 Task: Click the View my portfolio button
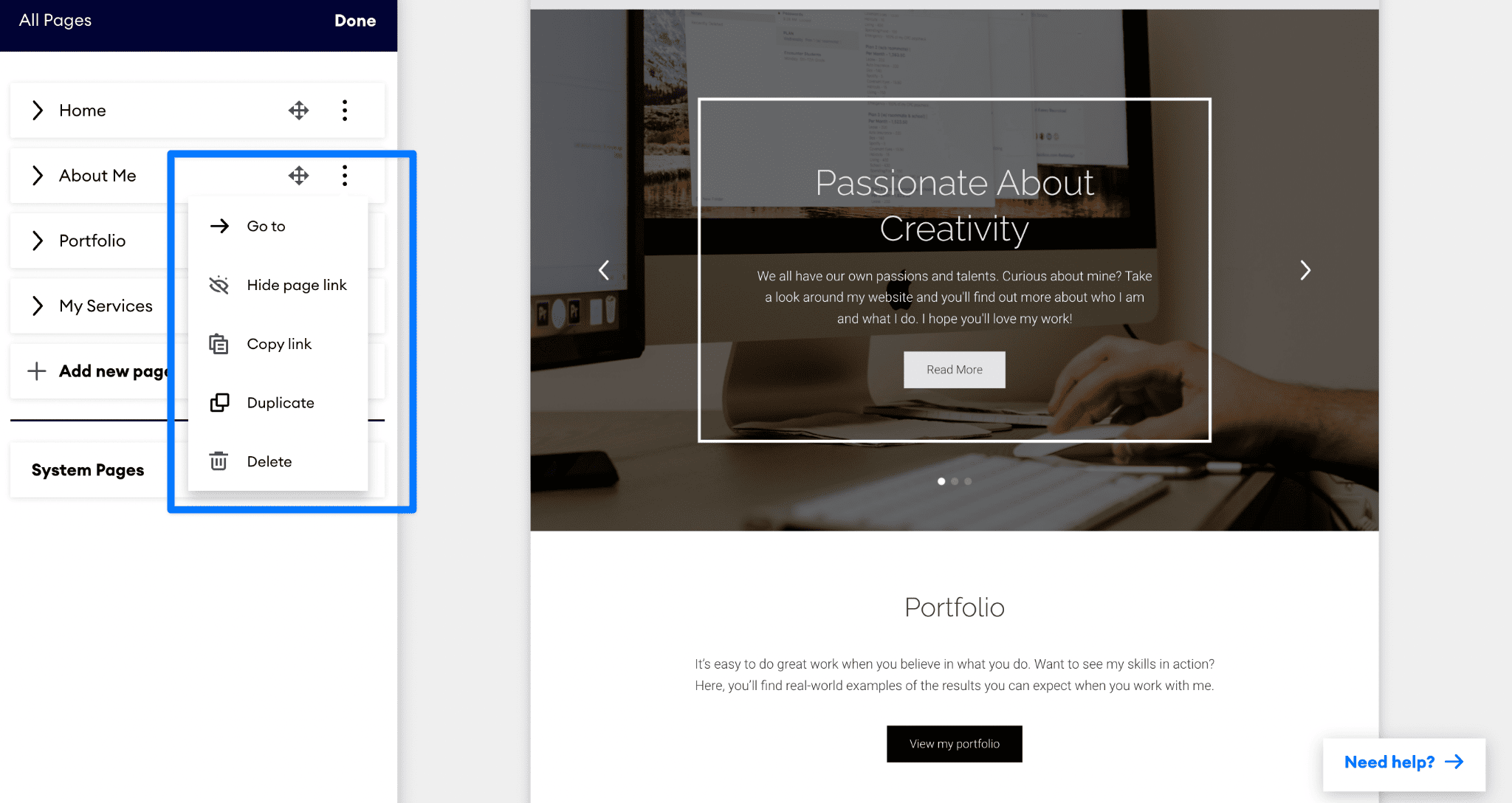pos(954,743)
